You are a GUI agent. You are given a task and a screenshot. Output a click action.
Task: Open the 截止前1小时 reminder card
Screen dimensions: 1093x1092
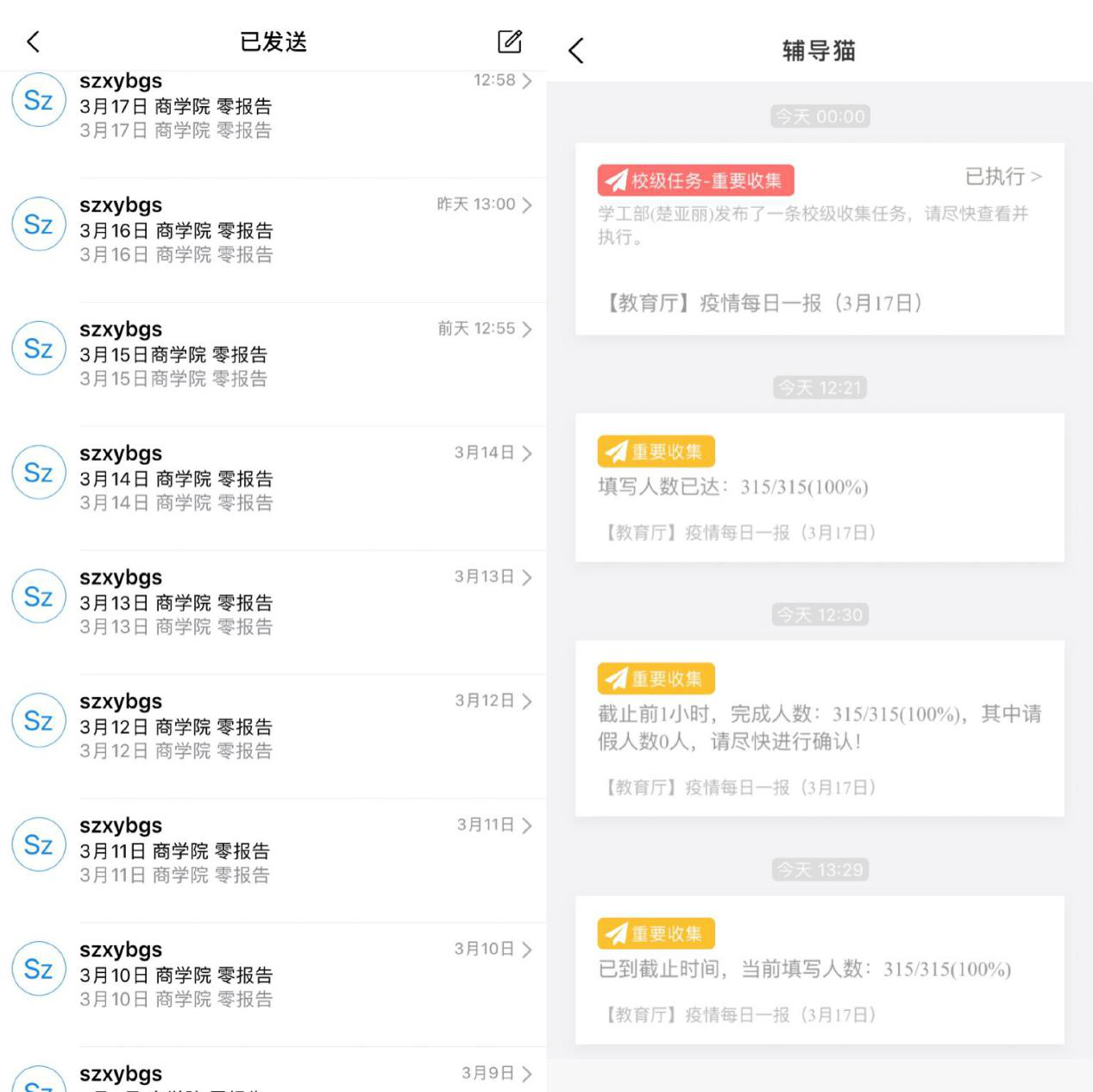(819, 729)
